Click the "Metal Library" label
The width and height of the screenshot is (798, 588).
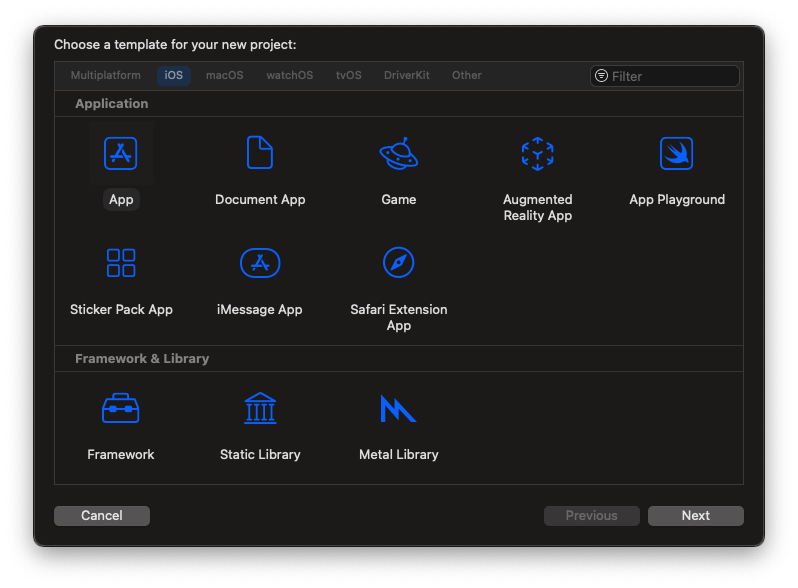coord(398,455)
